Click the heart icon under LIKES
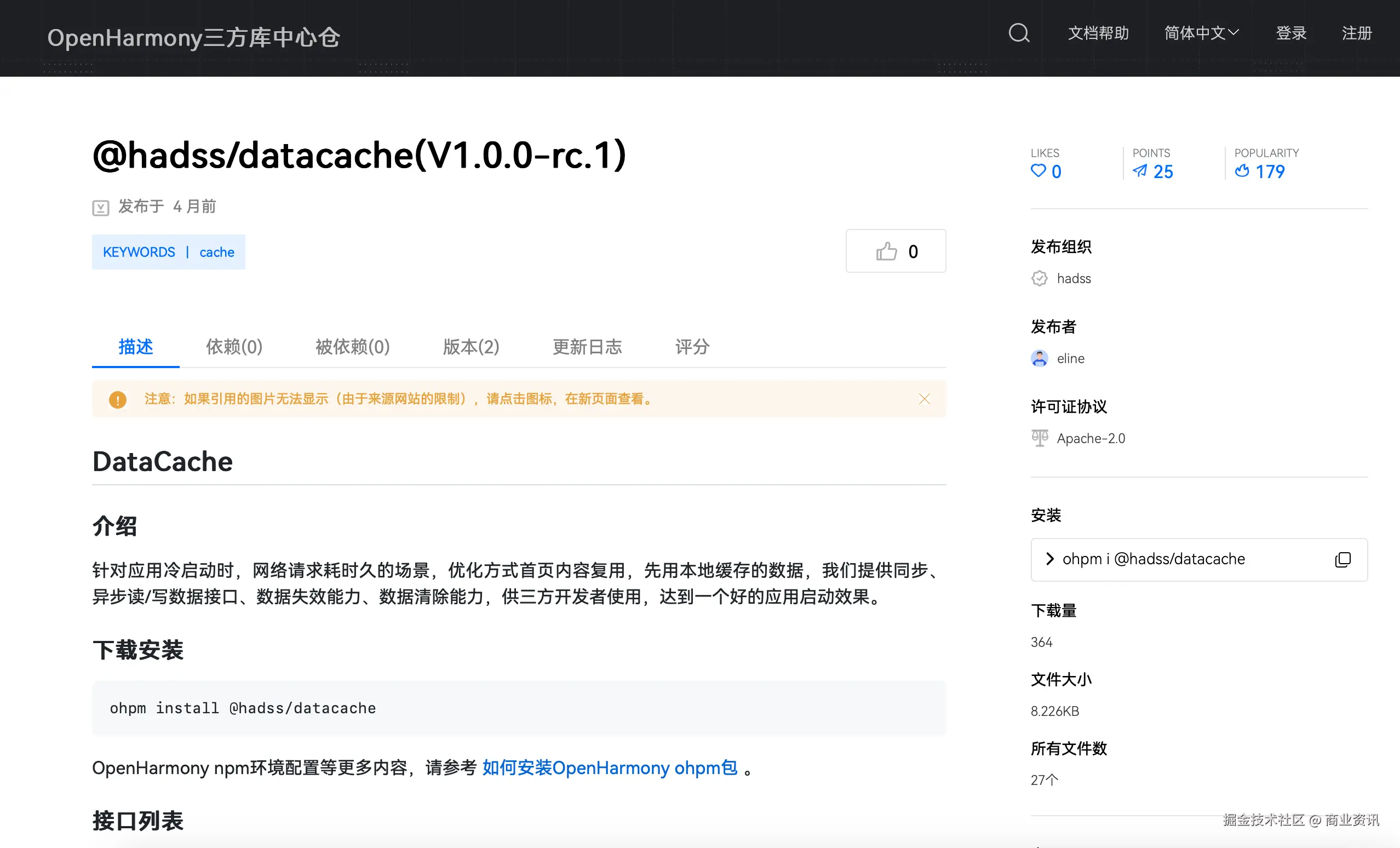The height and width of the screenshot is (848, 1400). [x=1038, y=170]
